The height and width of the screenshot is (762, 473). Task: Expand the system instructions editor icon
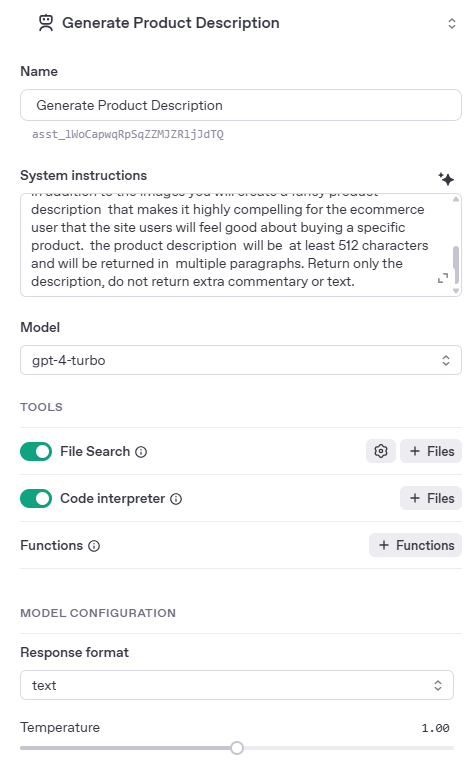(442, 278)
